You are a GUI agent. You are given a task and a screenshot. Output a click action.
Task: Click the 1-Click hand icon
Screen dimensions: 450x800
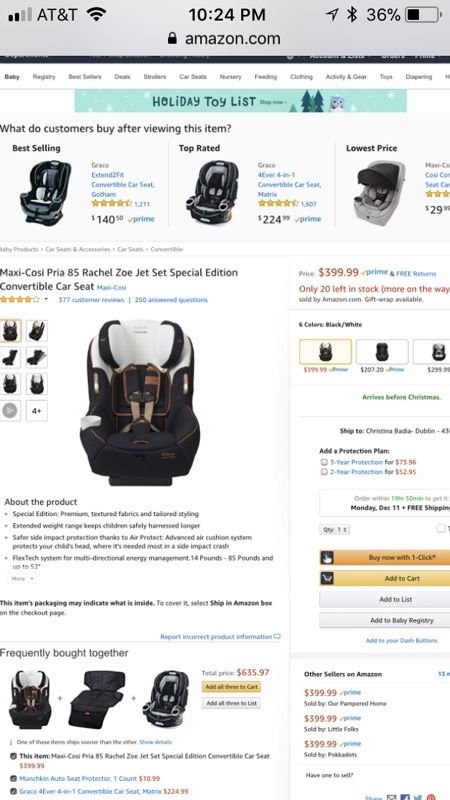tap(327, 557)
